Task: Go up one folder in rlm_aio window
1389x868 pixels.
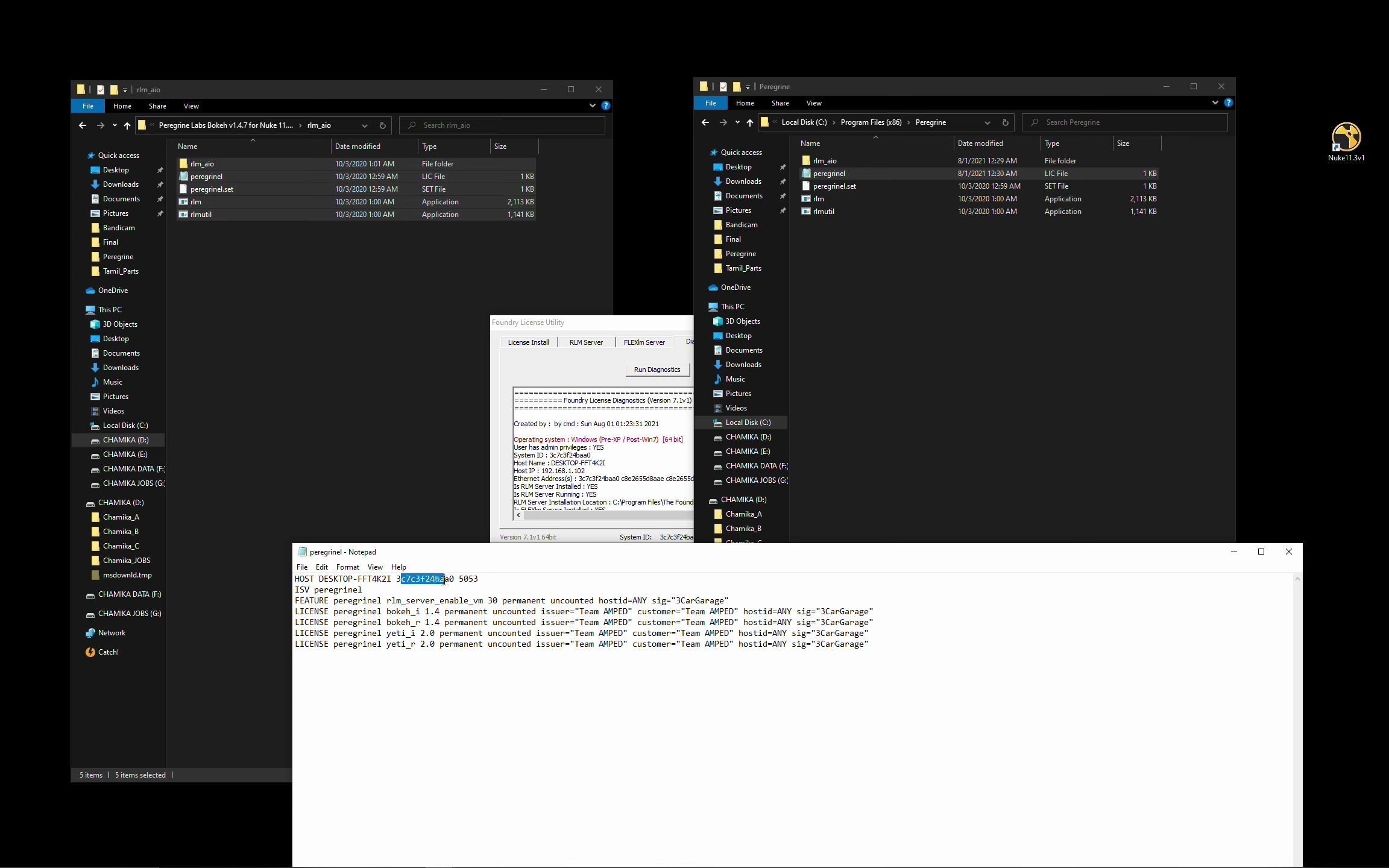Action: (x=127, y=125)
